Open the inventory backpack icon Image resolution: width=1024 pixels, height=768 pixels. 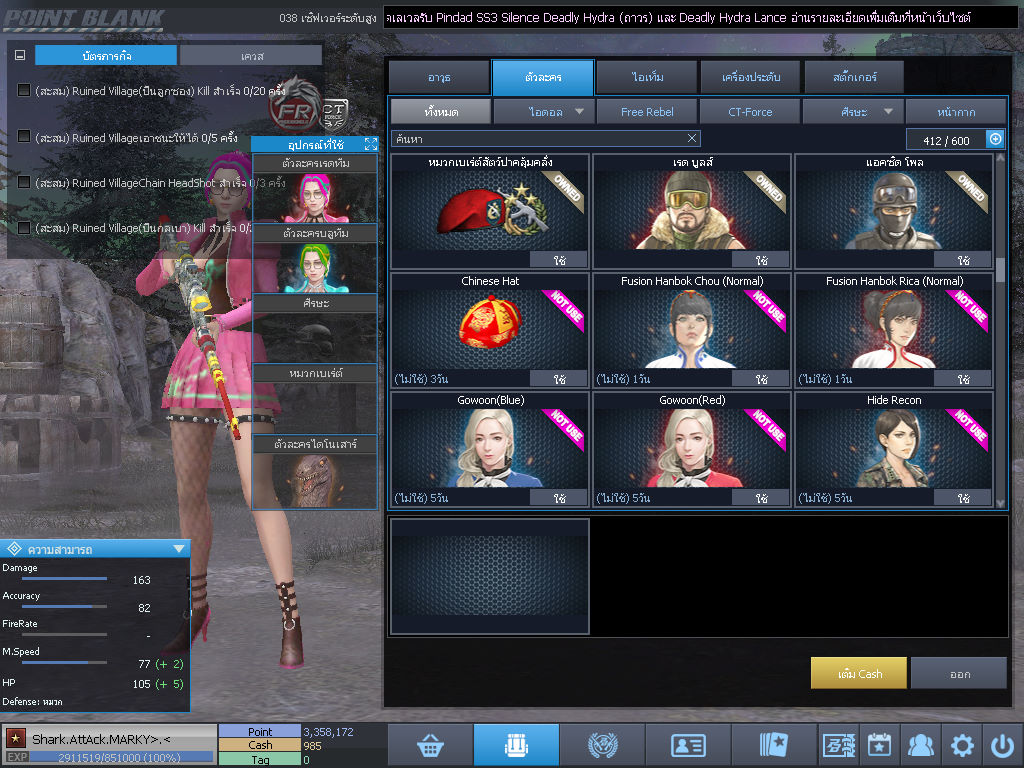point(516,744)
